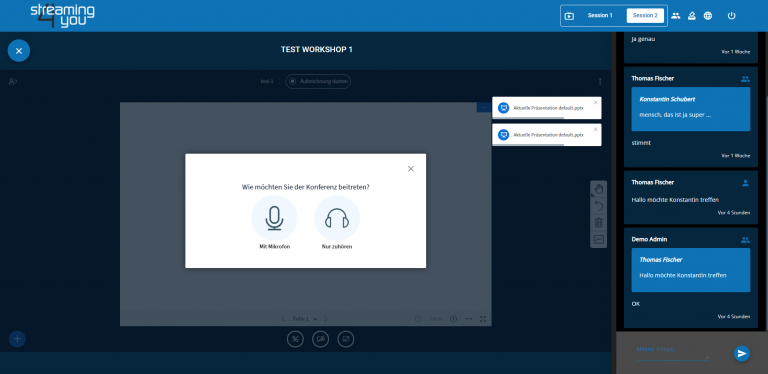
Task: Click the 'Mit Mikrofon' label
Action: (x=275, y=247)
